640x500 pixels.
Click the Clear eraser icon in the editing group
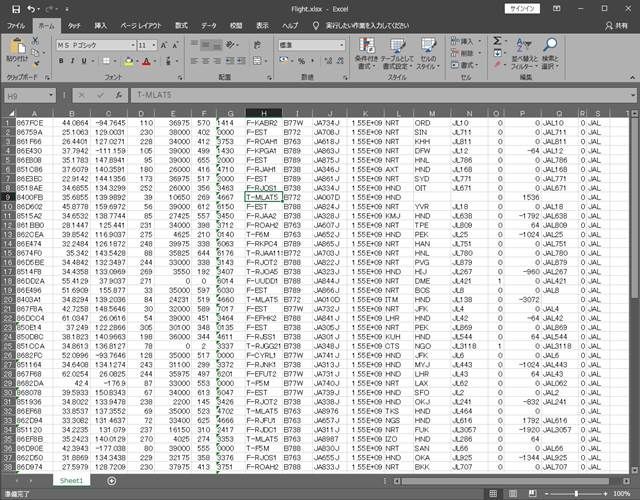pyautogui.click(x=497, y=64)
